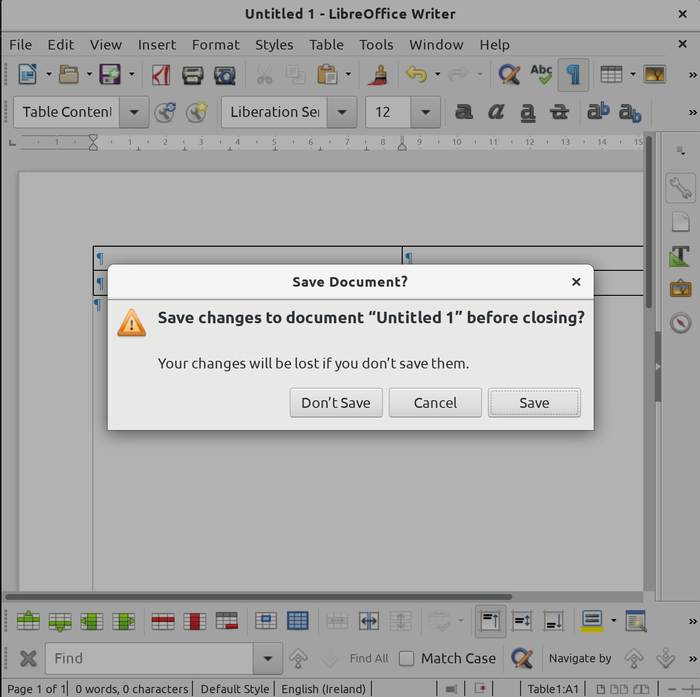Click the Split Cells icon

click(x=369, y=621)
